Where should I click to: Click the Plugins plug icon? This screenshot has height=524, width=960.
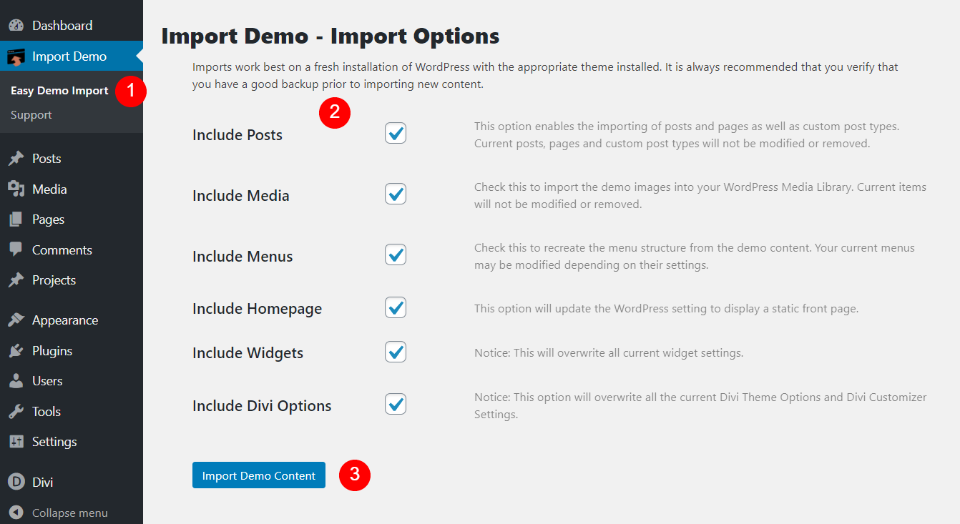coord(16,351)
